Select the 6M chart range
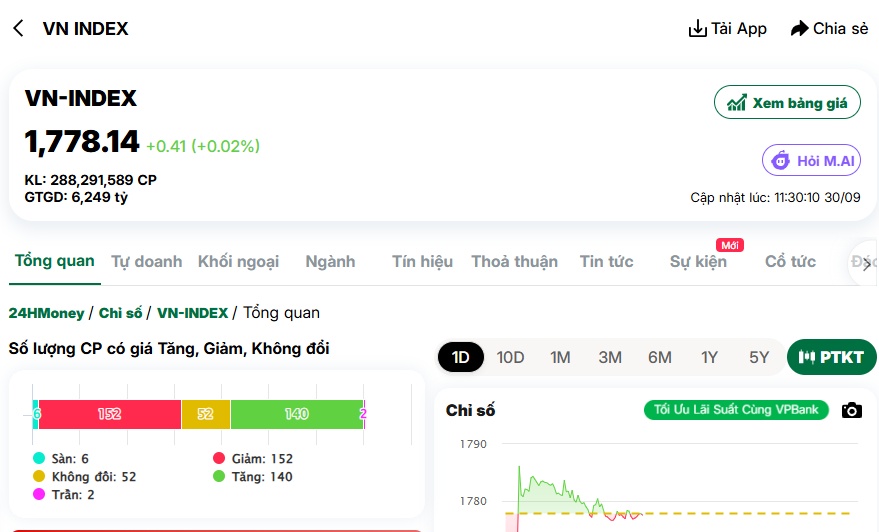 click(x=660, y=357)
